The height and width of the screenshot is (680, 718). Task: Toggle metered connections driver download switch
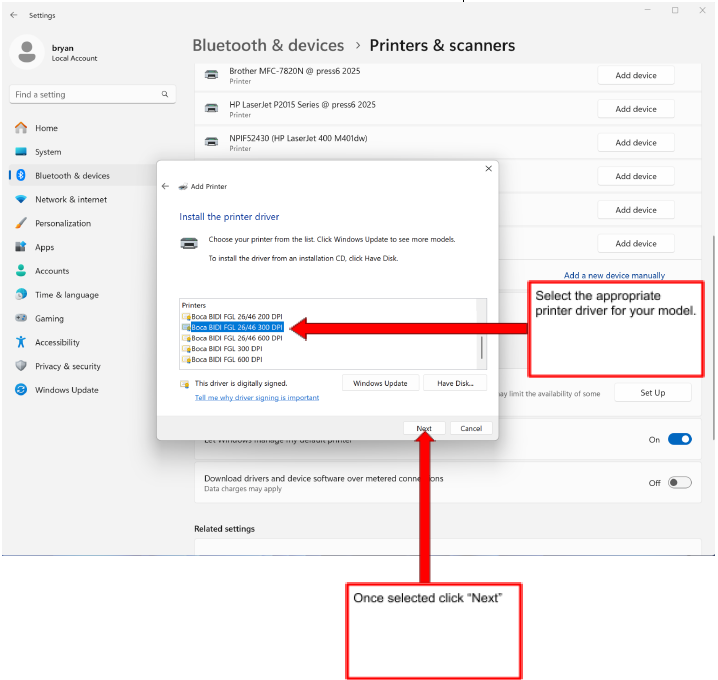[x=680, y=483]
